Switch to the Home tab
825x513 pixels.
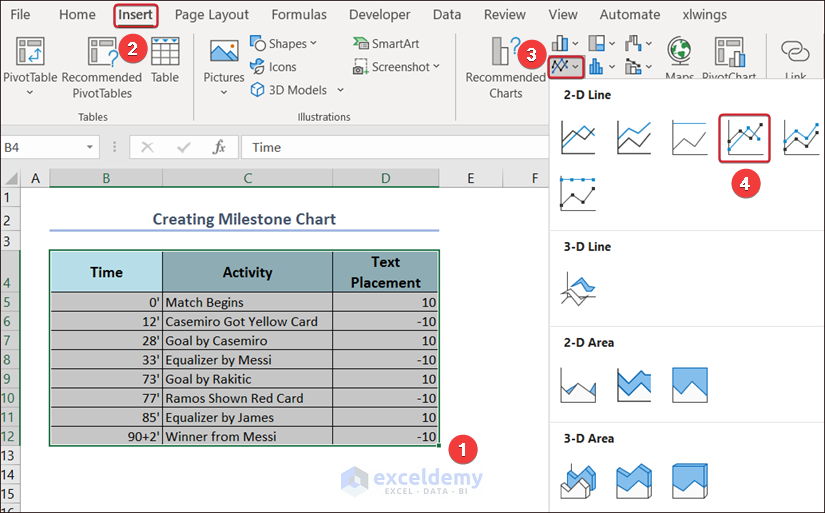(77, 15)
